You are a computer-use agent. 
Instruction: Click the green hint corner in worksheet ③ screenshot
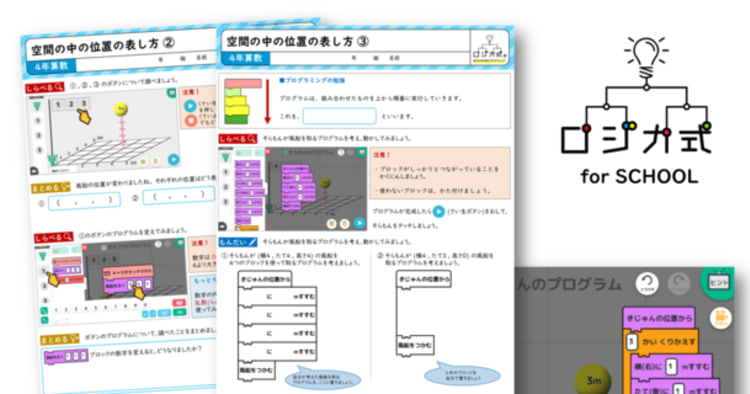pyautogui.click(x=362, y=153)
